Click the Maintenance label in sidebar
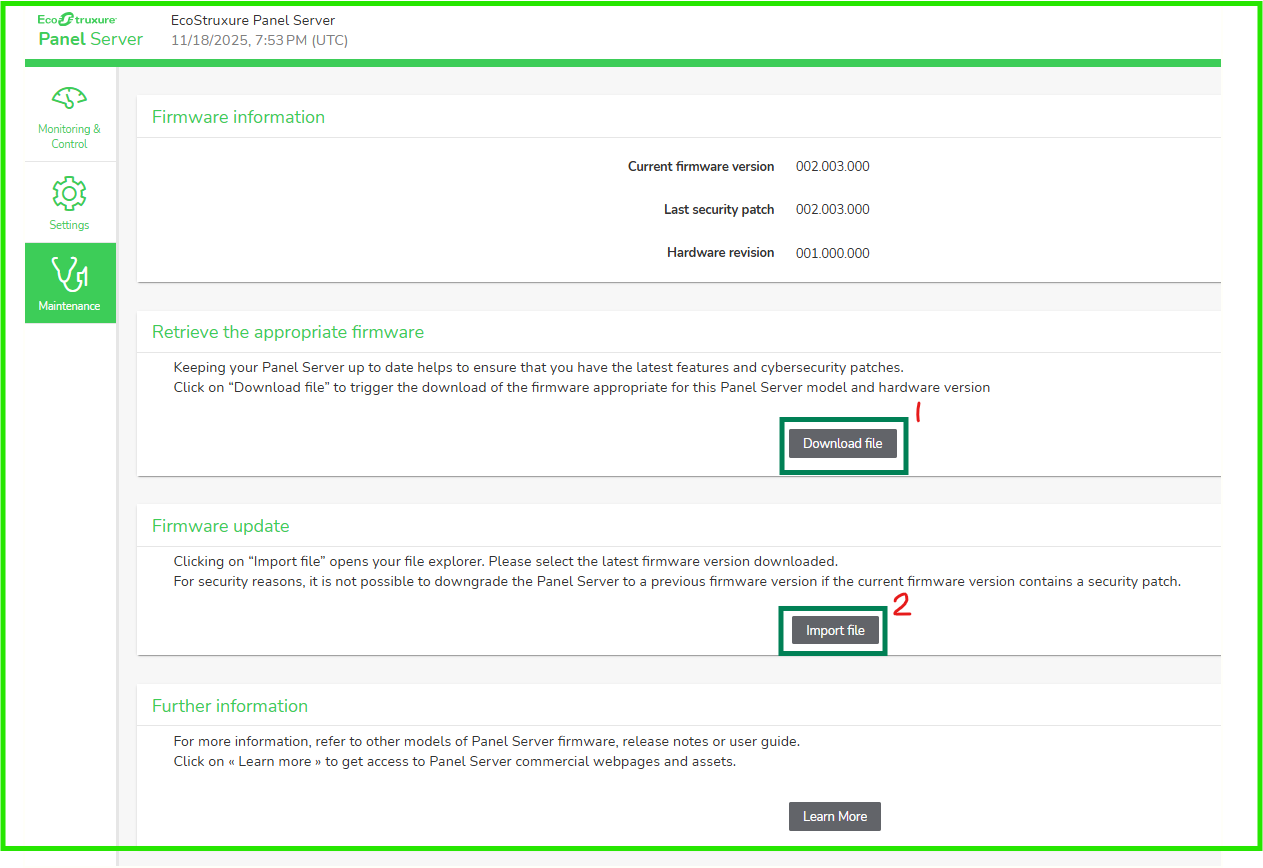The image size is (1263, 868). point(69,306)
